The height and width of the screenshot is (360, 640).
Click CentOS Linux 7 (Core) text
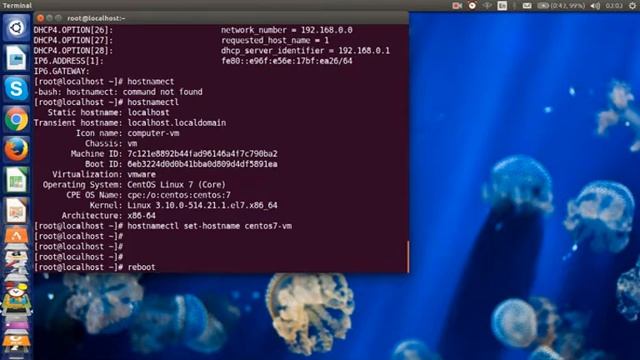coord(176,184)
